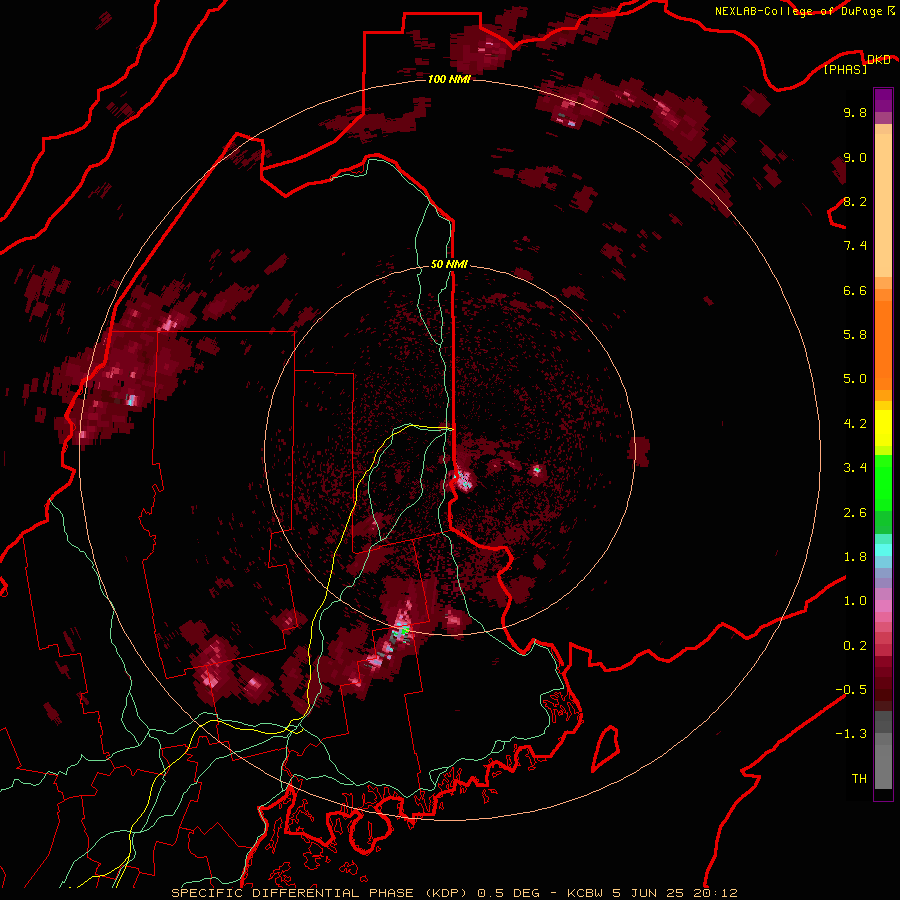
Task: Click the -0.5 legend value
Action: (851, 690)
